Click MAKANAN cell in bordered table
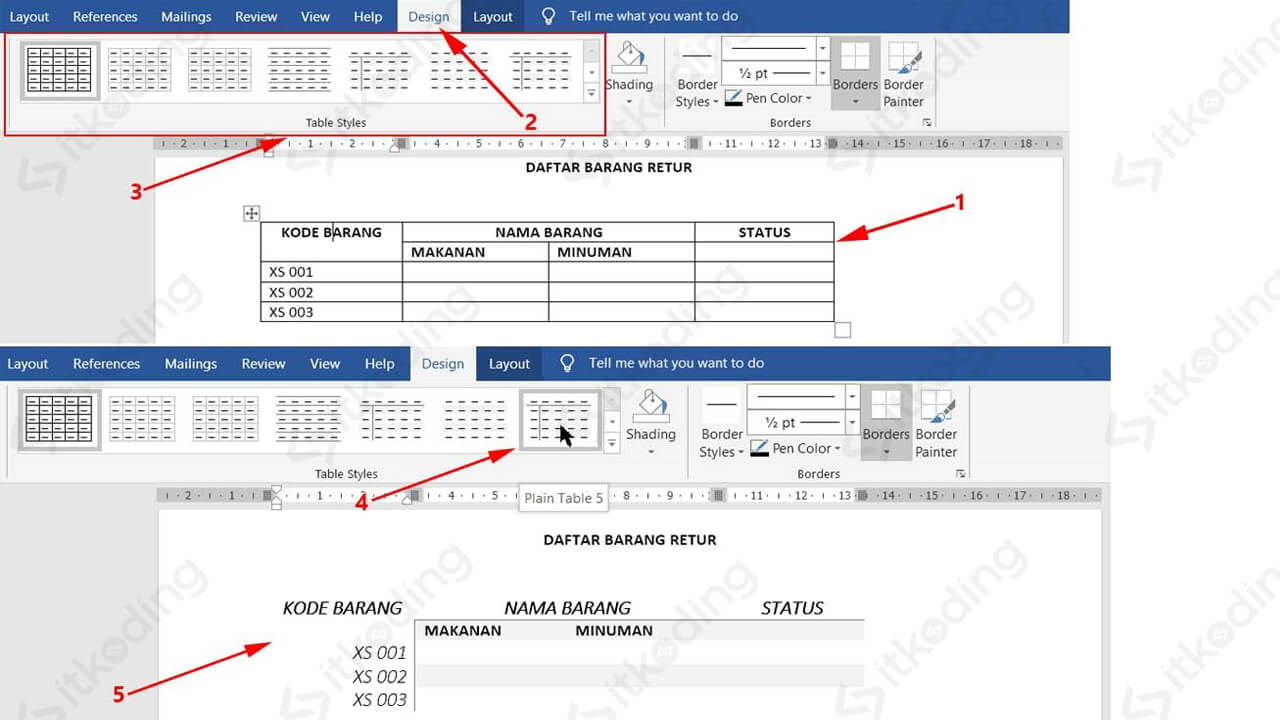This screenshot has height=720, width=1280. (476, 252)
